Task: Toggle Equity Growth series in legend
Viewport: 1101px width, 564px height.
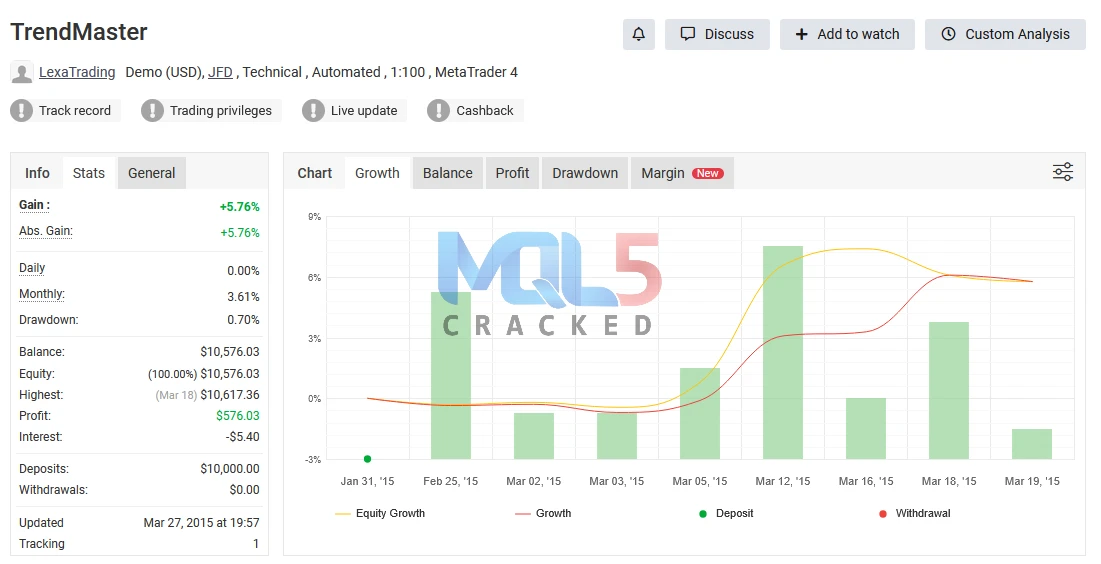Action: tap(380, 513)
